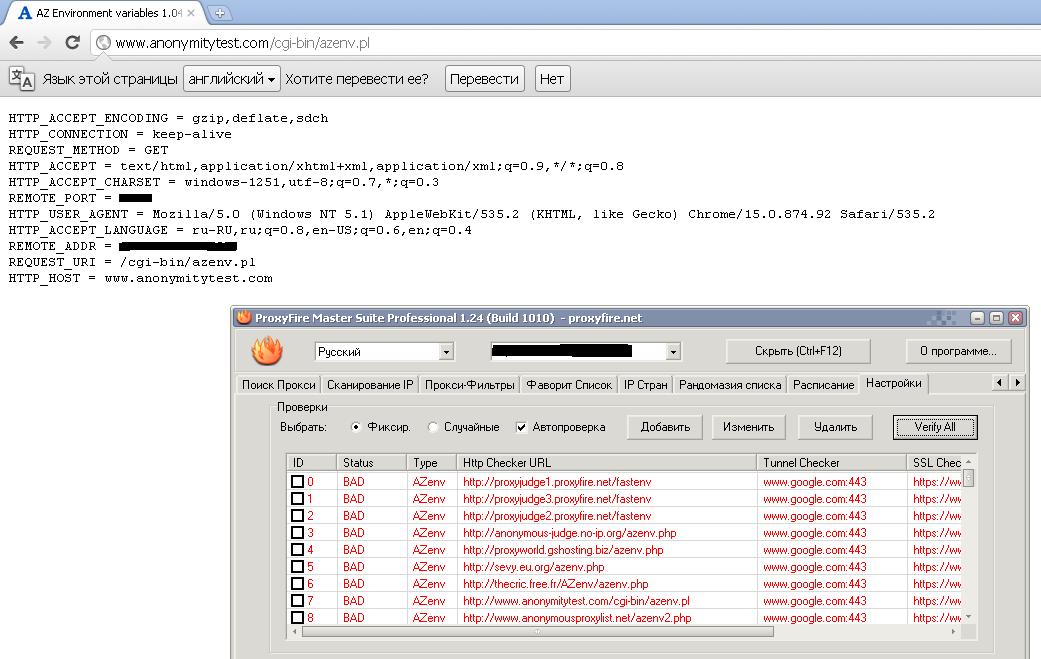This screenshot has height=659, width=1041.
Task: Open the английский language dropdown
Action: (x=232, y=79)
